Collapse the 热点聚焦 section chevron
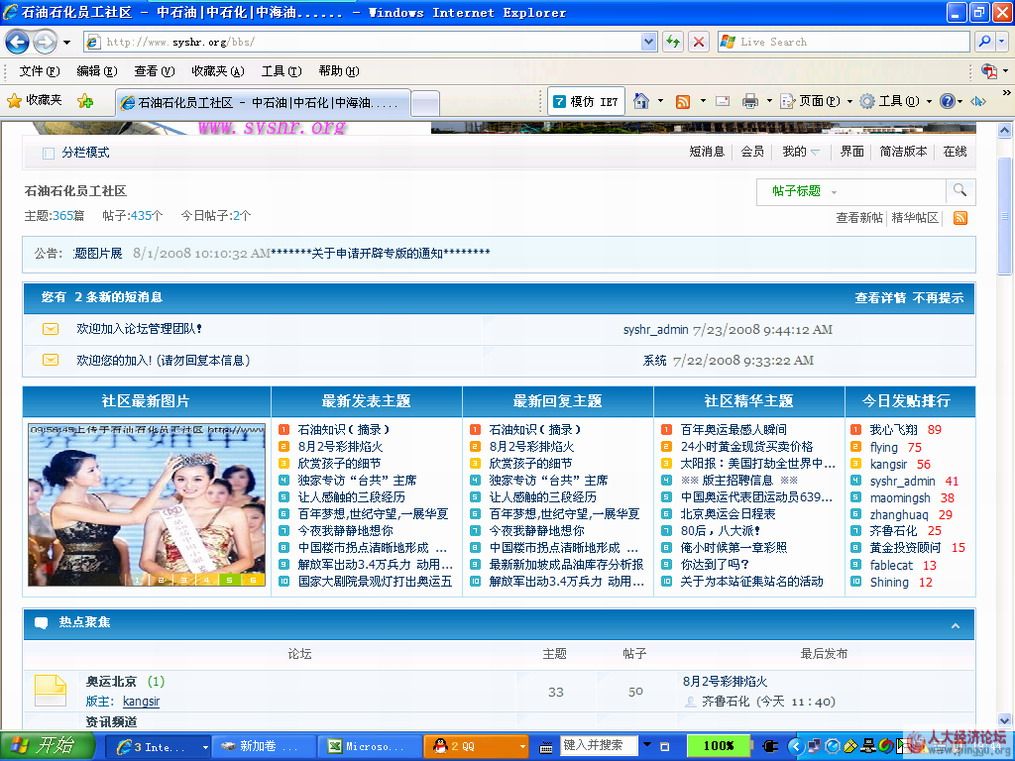The image size is (1015, 761). pyautogui.click(x=955, y=626)
